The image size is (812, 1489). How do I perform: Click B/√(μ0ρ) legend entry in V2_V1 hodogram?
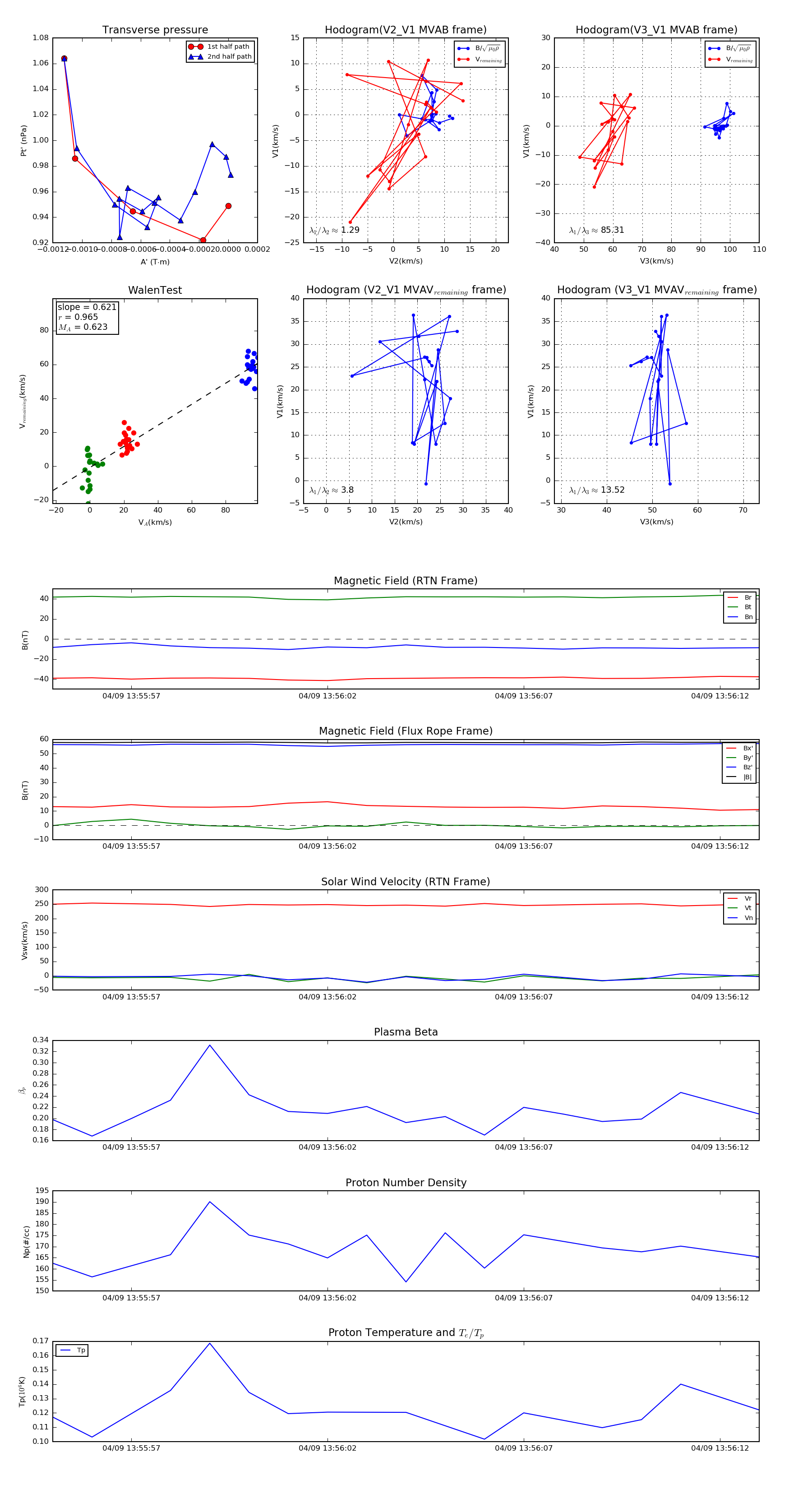(479, 49)
